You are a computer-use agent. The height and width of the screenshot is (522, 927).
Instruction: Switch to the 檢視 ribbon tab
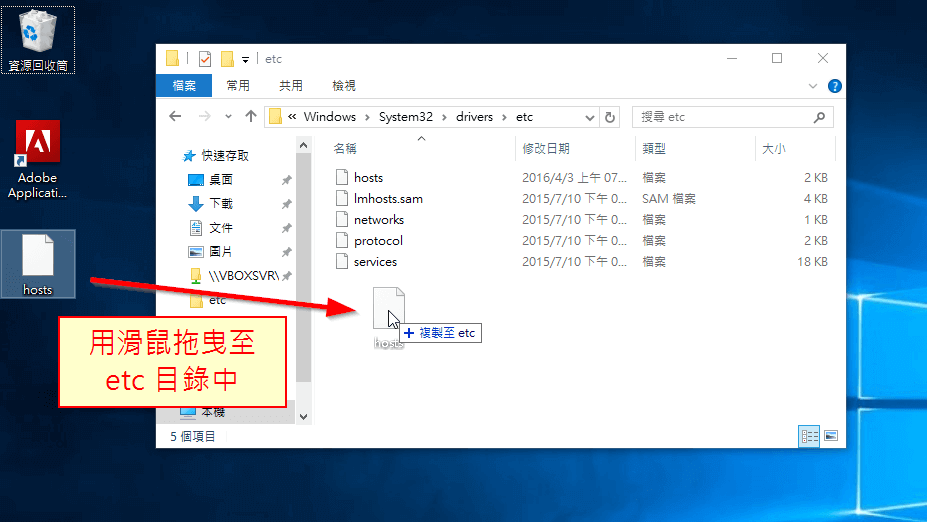344,86
